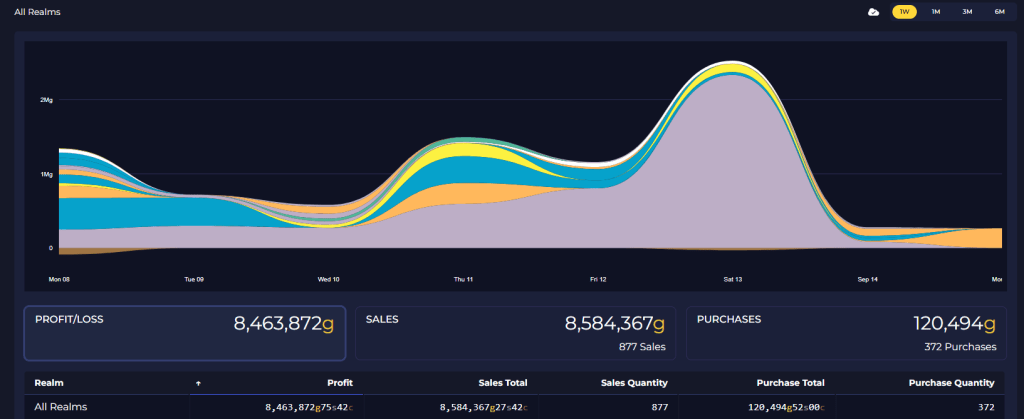Image resolution: width=1024 pixels, height=419 pixels.
Task: Click the Wed 10 date axis label
Action: click(328, 280)
